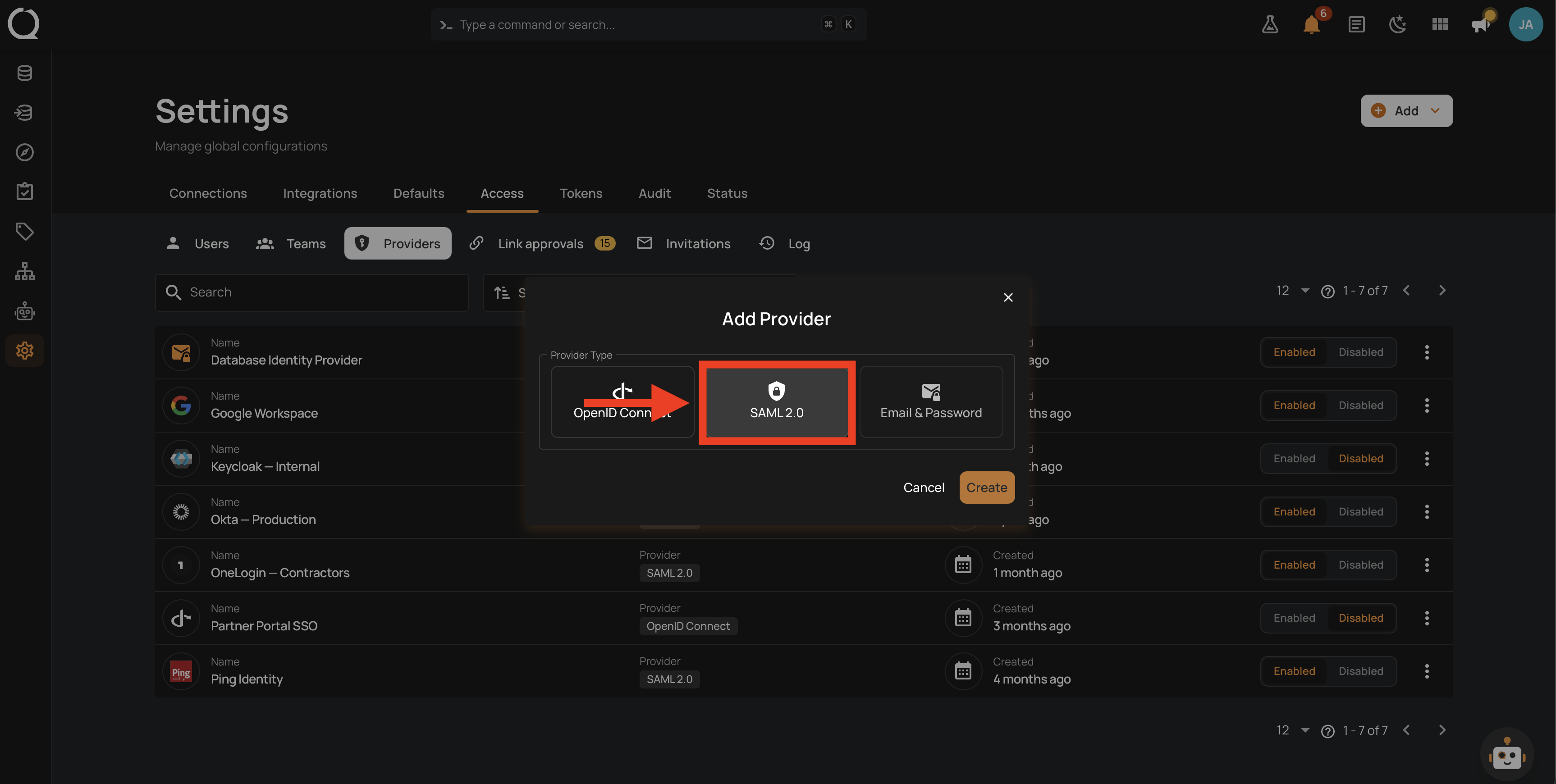Screen dimensions: 1556x784
Task: Open the bottom page size dropdown
Action: pos(1293,730)
